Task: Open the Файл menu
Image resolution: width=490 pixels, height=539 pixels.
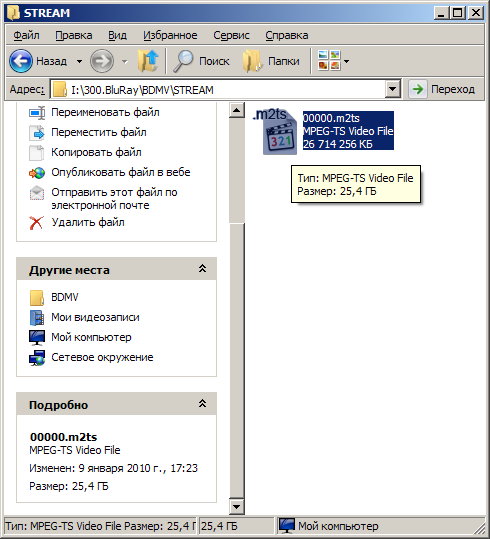Action: coord(26,35)
